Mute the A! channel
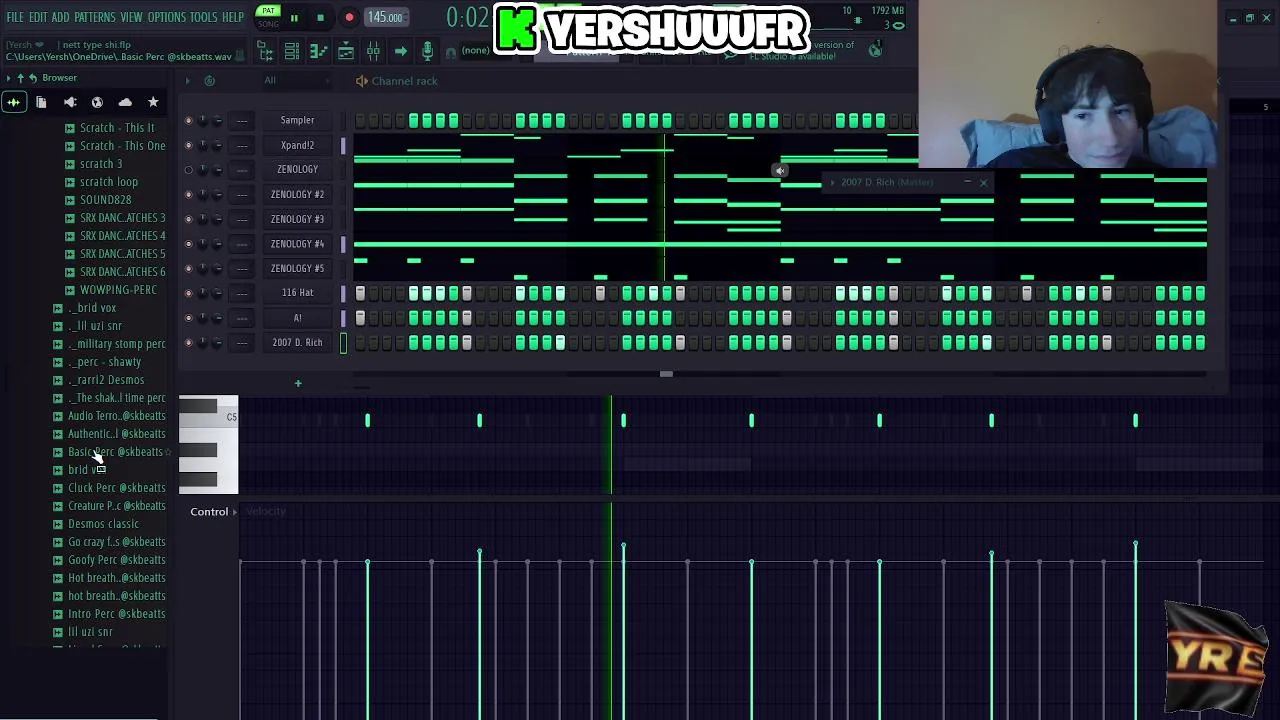This screenshot has width=1280, height=720. click(x=188, y=318)
